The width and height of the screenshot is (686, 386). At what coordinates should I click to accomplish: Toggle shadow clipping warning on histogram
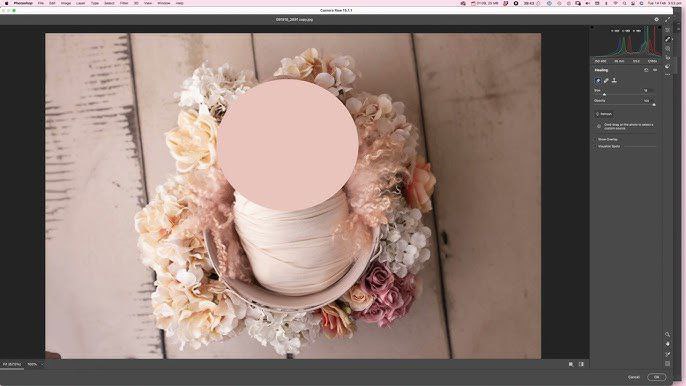(592, 27)
